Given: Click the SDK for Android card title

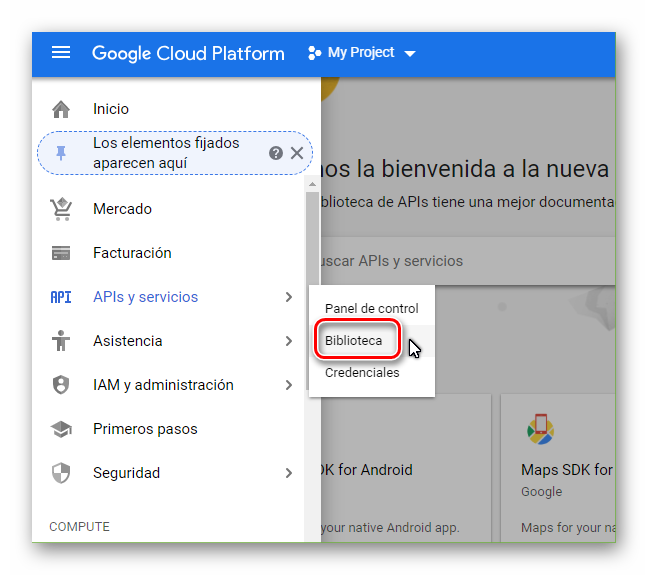Looking at the screenshot, I should tap(367, 470).
